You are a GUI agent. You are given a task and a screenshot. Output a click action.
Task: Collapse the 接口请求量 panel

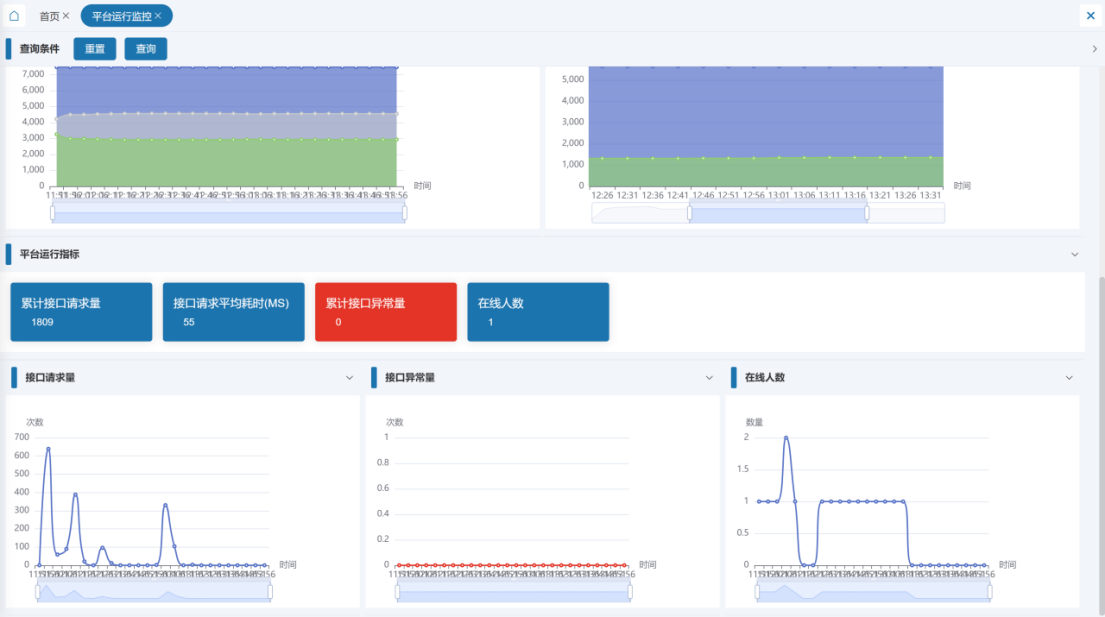(350, 378)
